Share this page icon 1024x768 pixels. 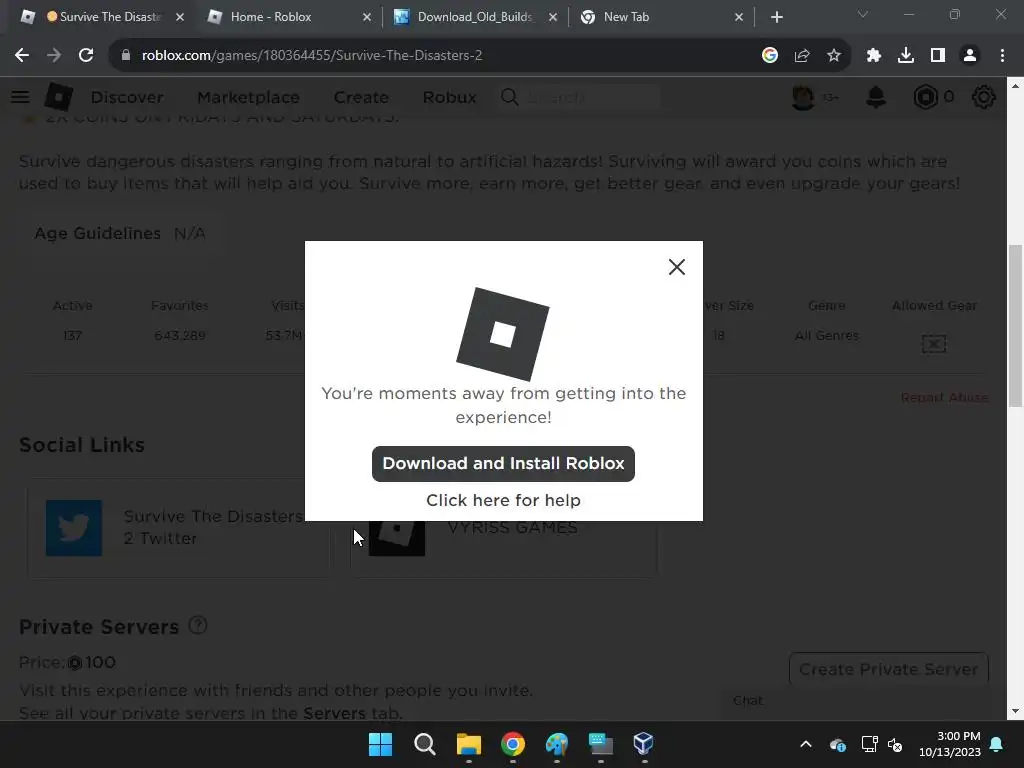(x=802, y=56)
